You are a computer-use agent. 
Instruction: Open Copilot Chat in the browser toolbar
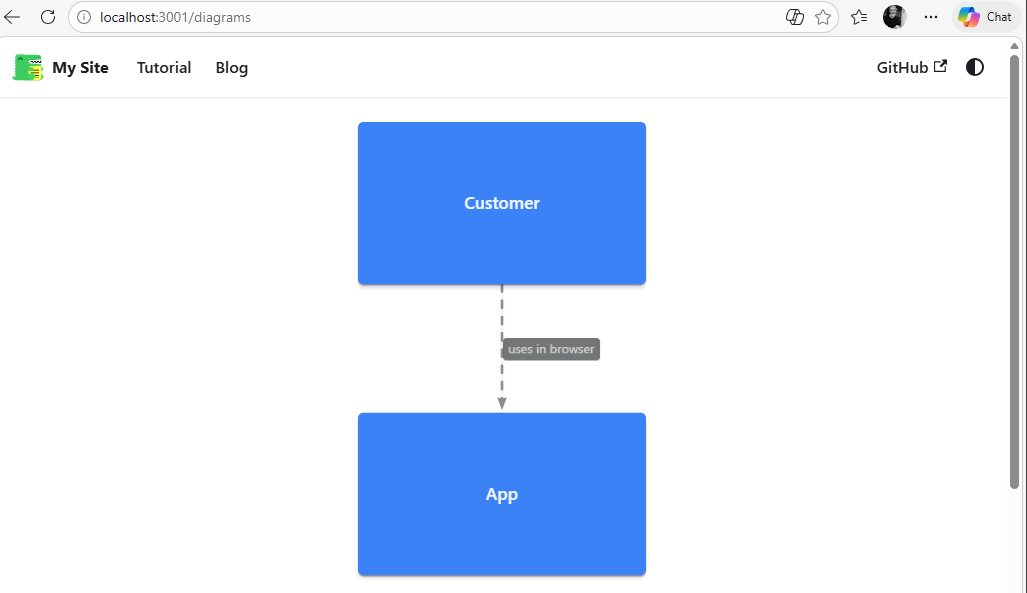click(985, 17)
